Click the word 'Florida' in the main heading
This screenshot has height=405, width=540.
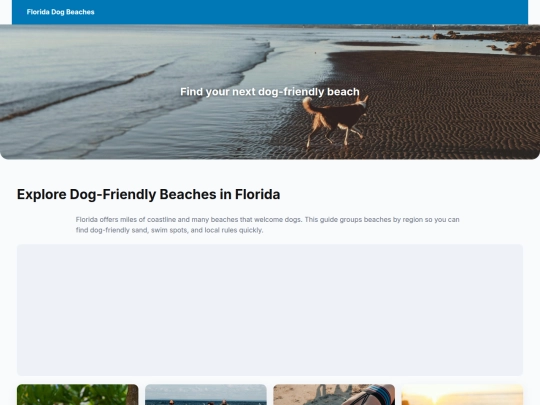tap(258, 195)
